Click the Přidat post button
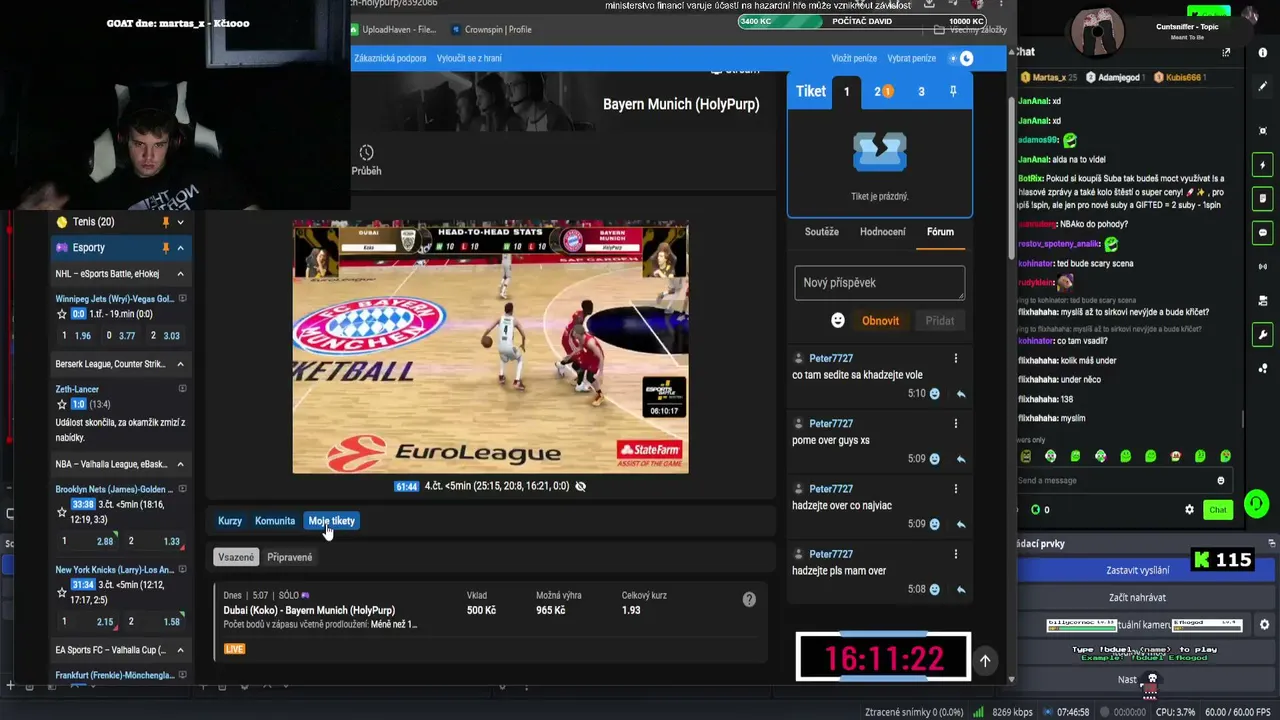The image size is (1280, 720). (x=940, y=321)
